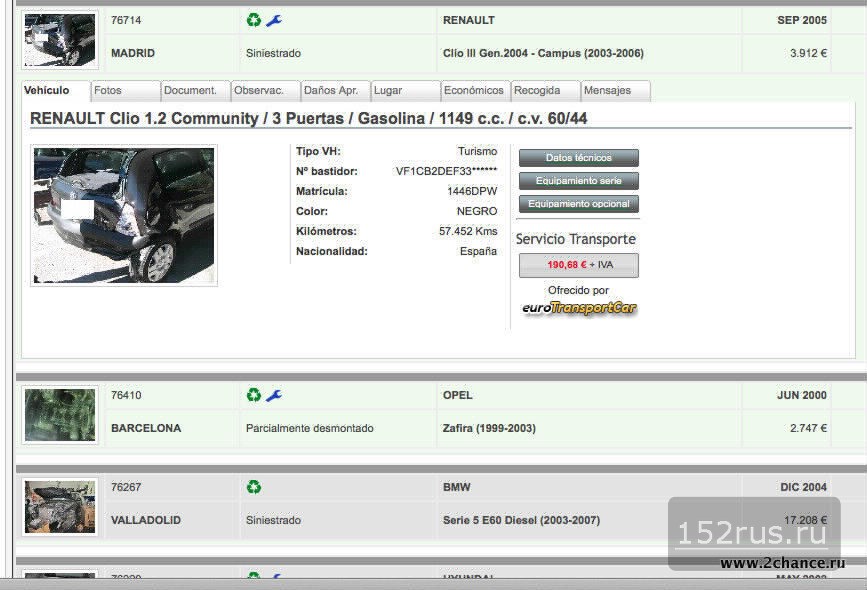Click the Equipamiento opcional button

(579, 204)
